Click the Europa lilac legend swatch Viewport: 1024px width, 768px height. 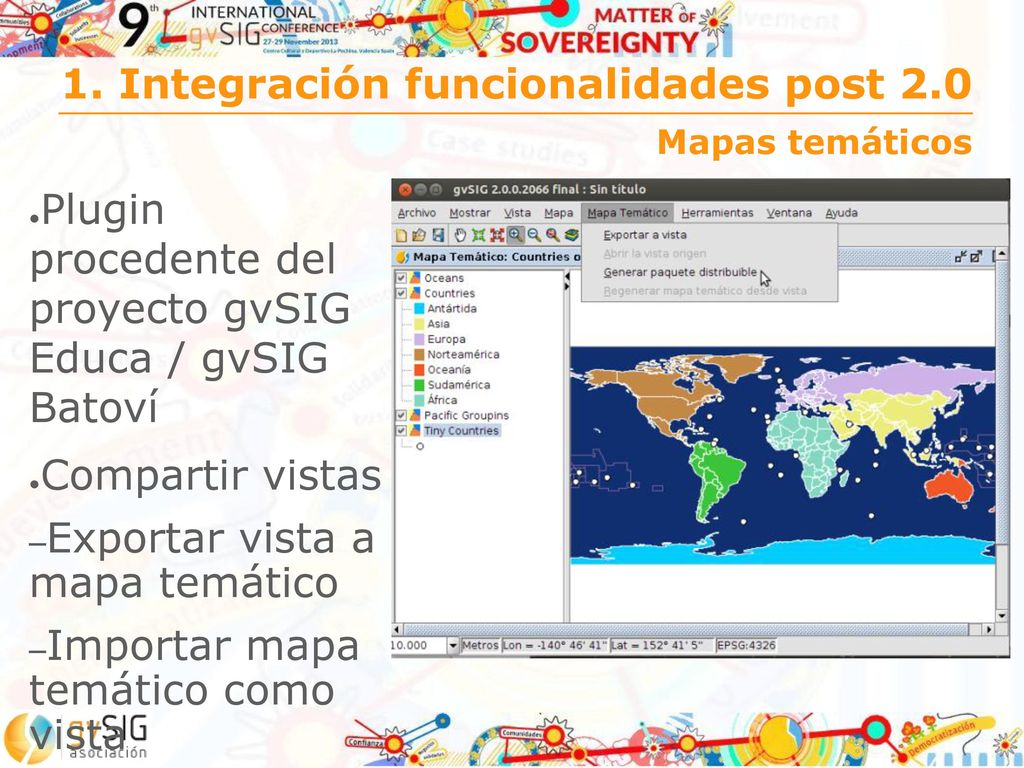[x=419, y=340]
